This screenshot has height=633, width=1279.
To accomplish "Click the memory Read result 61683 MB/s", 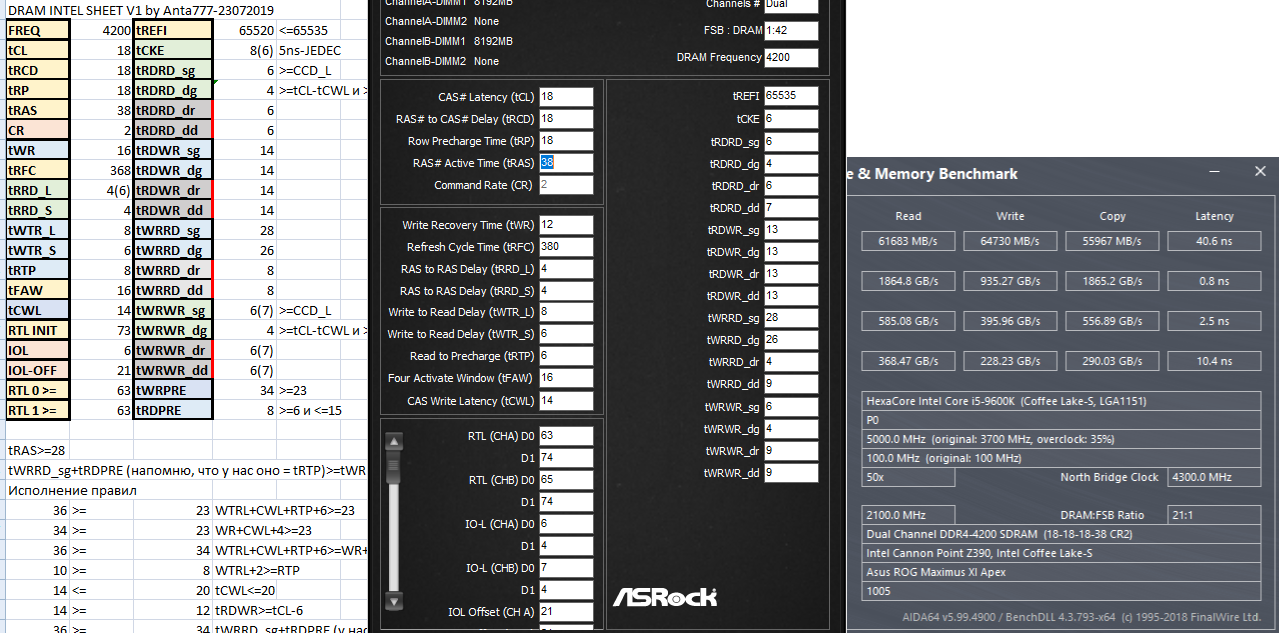I will (x=909, y=241).
